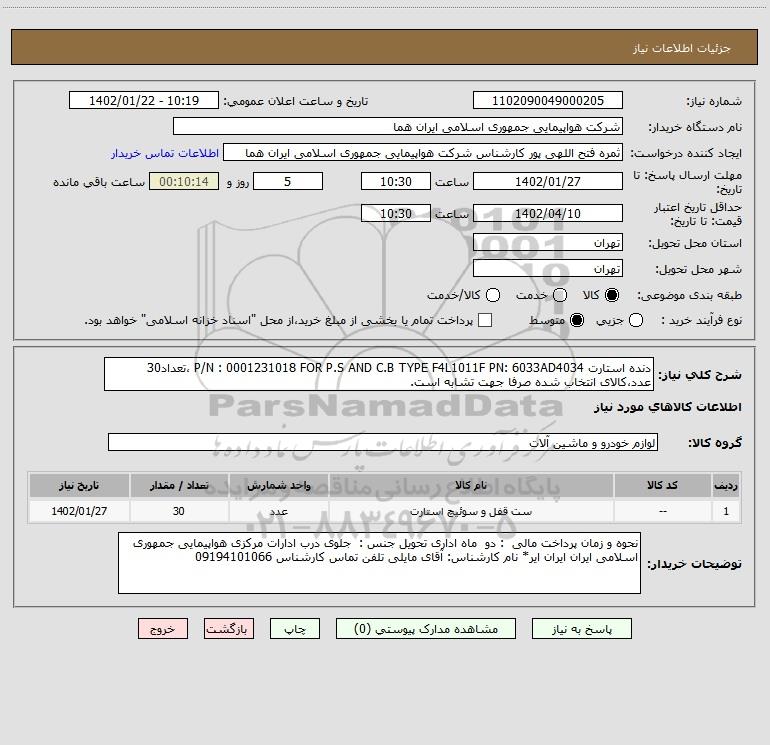Click the need number field 1102090049000205
Image resolution: width=770 pixels, height=745 pixels.
(548, 100)
